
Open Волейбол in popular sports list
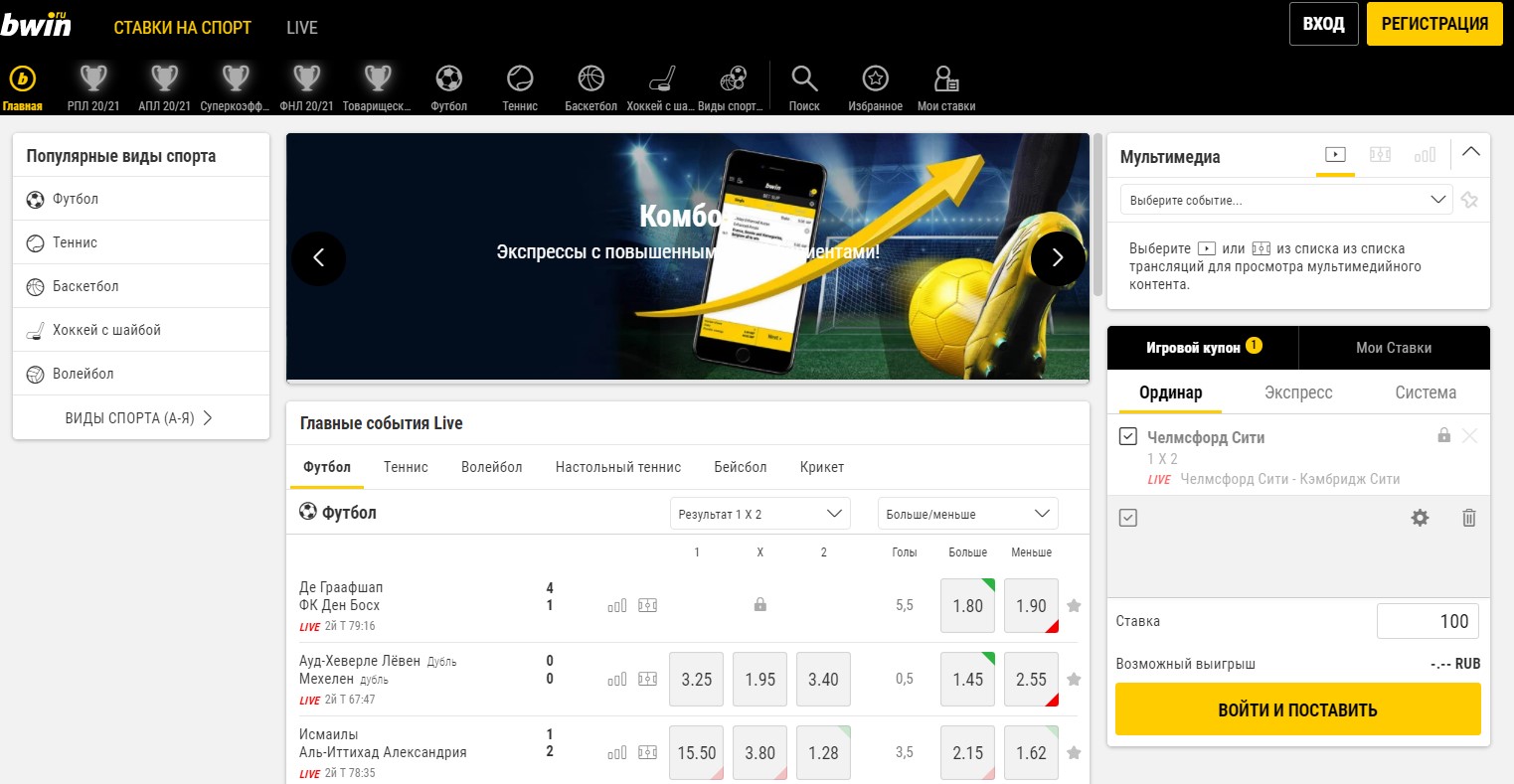[x=141, y=374]
